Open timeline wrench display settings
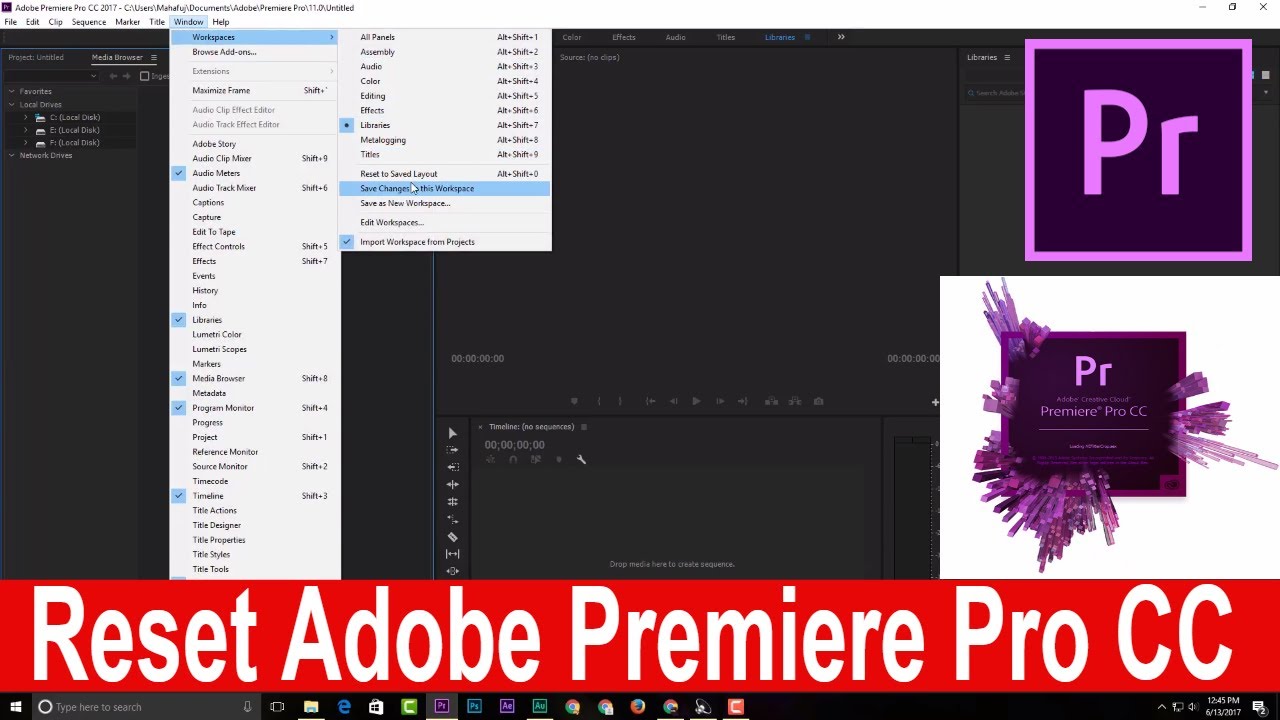 pyautogui.click(x=581, y=460)
